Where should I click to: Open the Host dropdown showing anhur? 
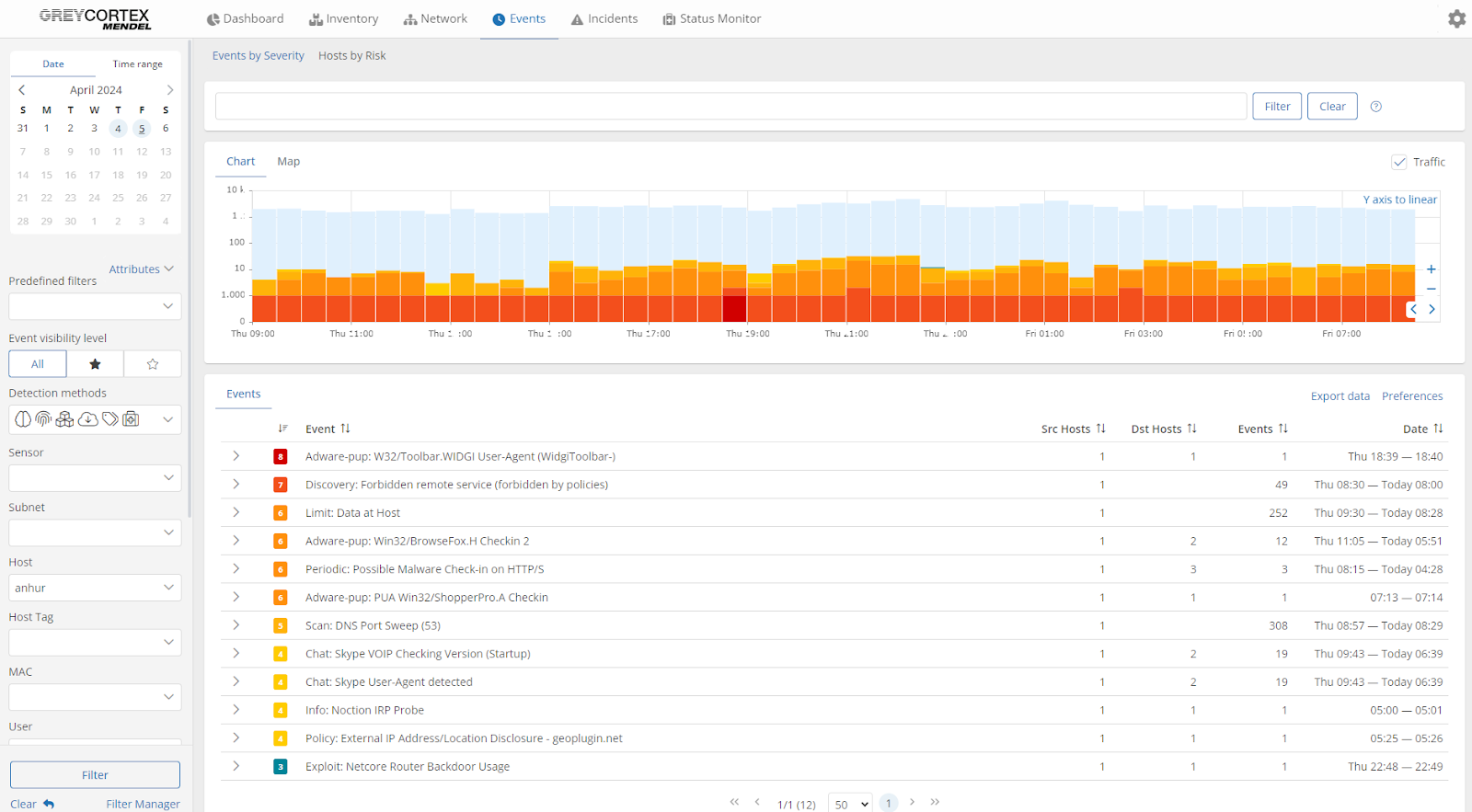[x=95, y=588]
